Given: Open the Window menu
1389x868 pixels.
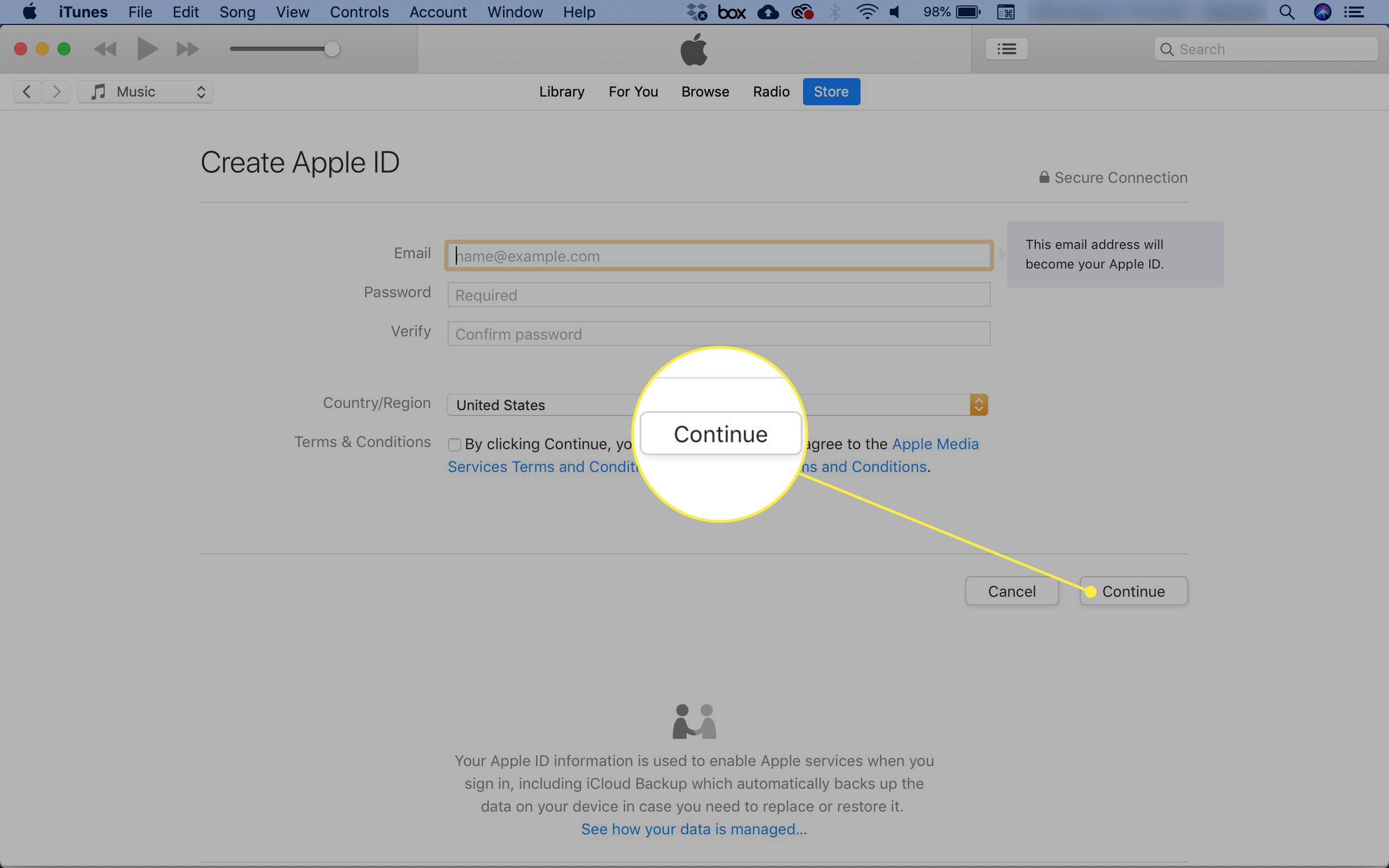Looking at the screenshot, I should tap(515, 12).
